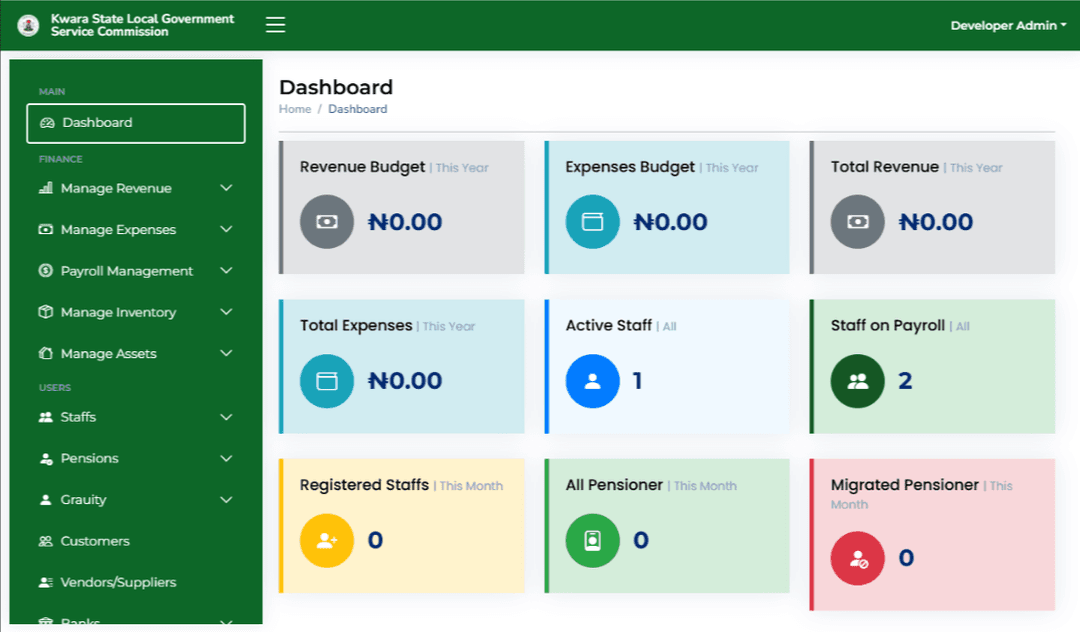Click the Expenses Budget wallet icon
1080x632 pixels.
click(x=592, y=222)
